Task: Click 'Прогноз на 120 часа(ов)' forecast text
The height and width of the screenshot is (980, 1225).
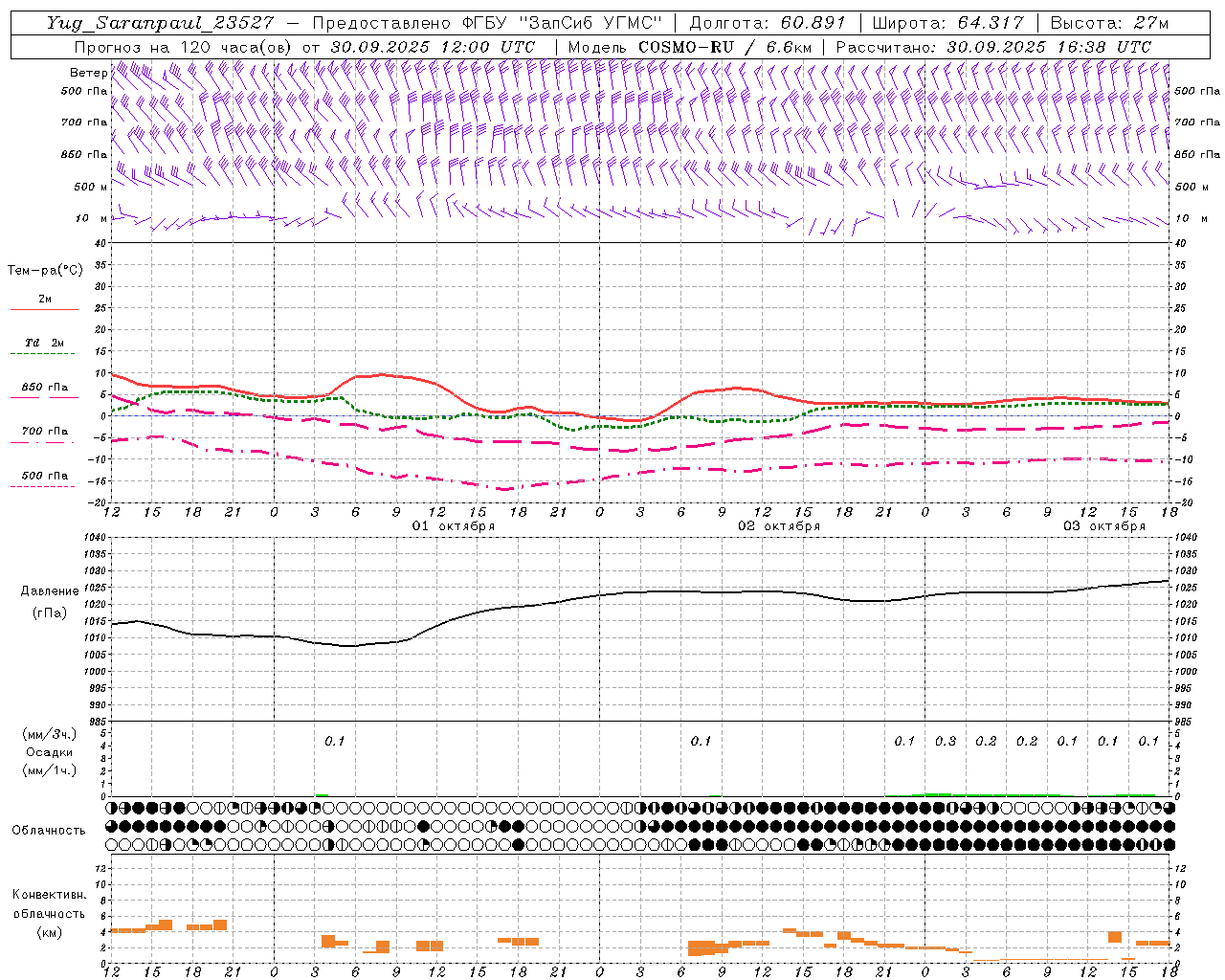Action: [x=185, y=47]
